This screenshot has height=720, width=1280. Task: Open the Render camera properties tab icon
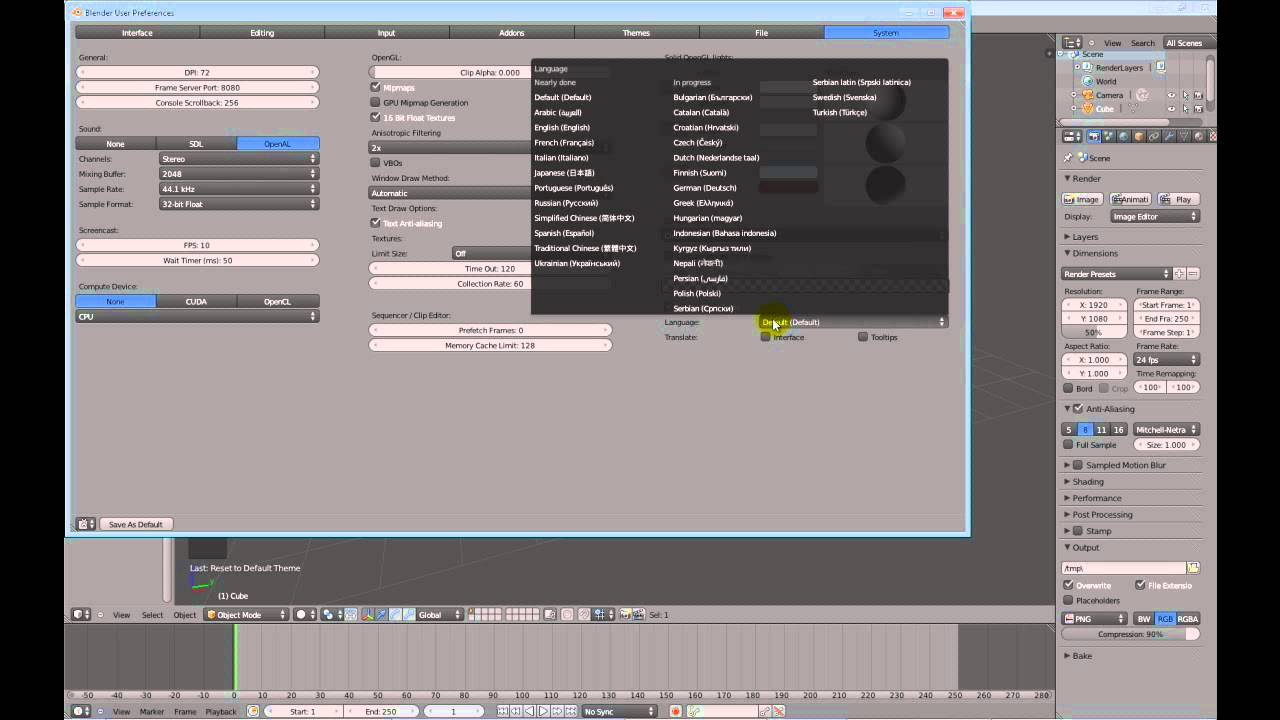coord(1094,136)
